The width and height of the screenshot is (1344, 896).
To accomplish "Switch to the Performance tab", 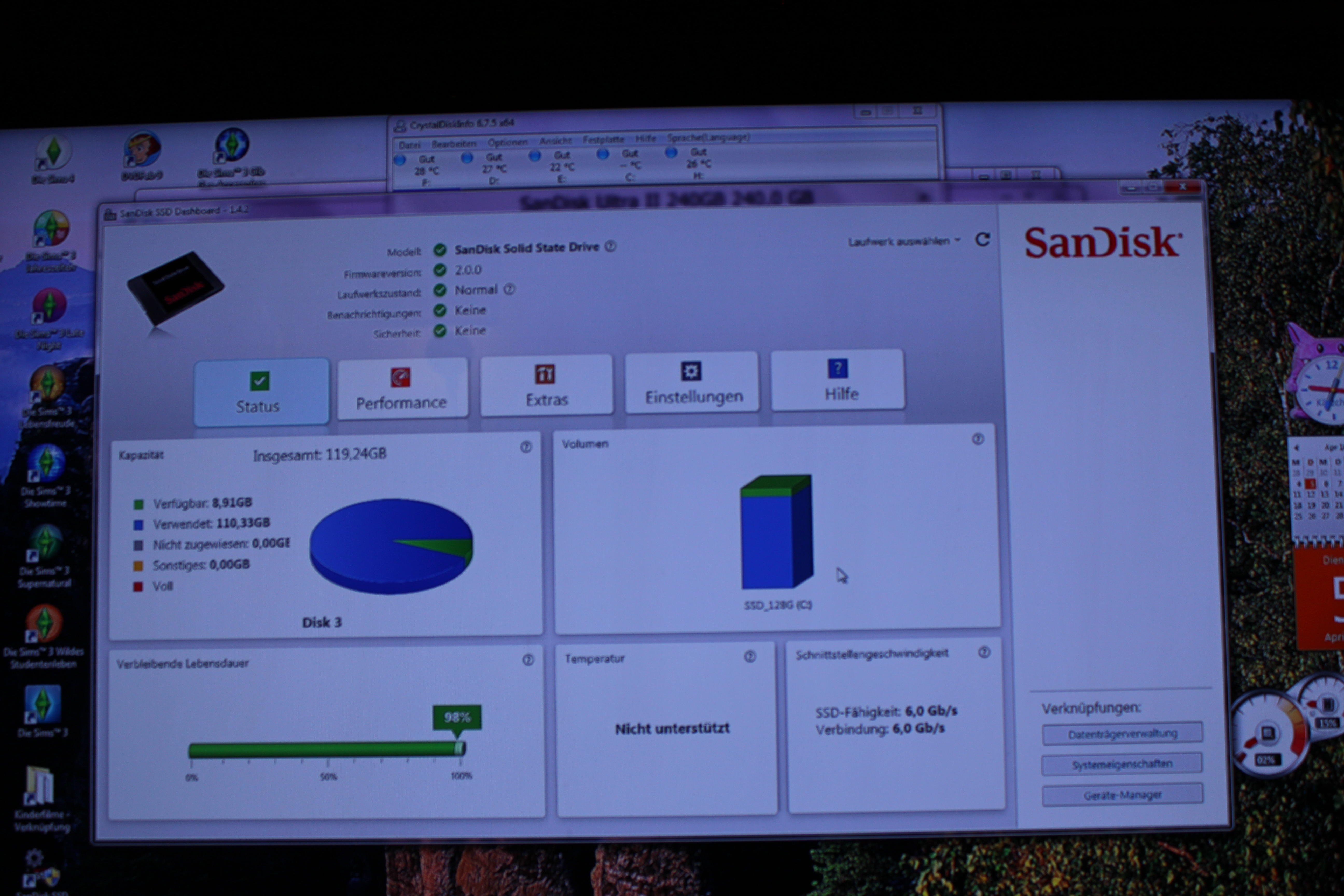I will pyautogui.click(x=402, y=389).
